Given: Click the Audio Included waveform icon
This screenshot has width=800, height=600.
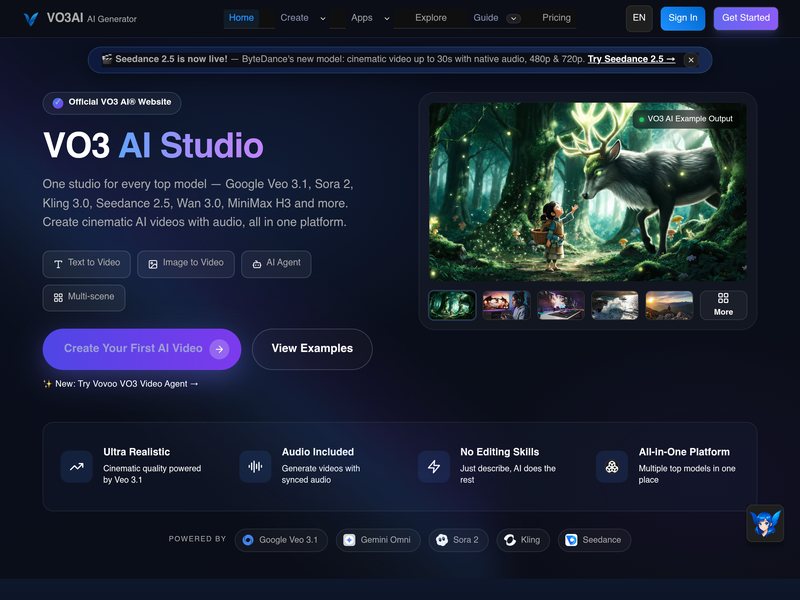Looking at the screenshot, I should [255, 466].
